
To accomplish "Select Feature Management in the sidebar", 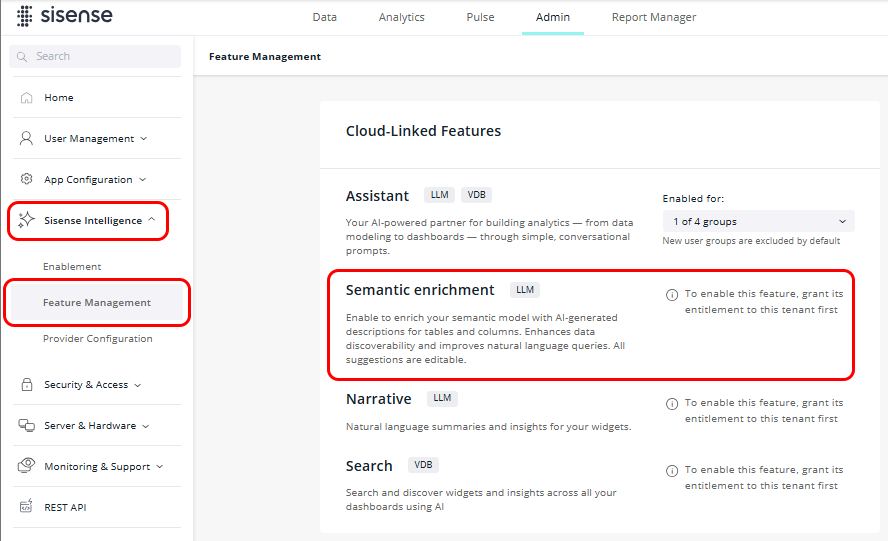I will pos(97,303).
